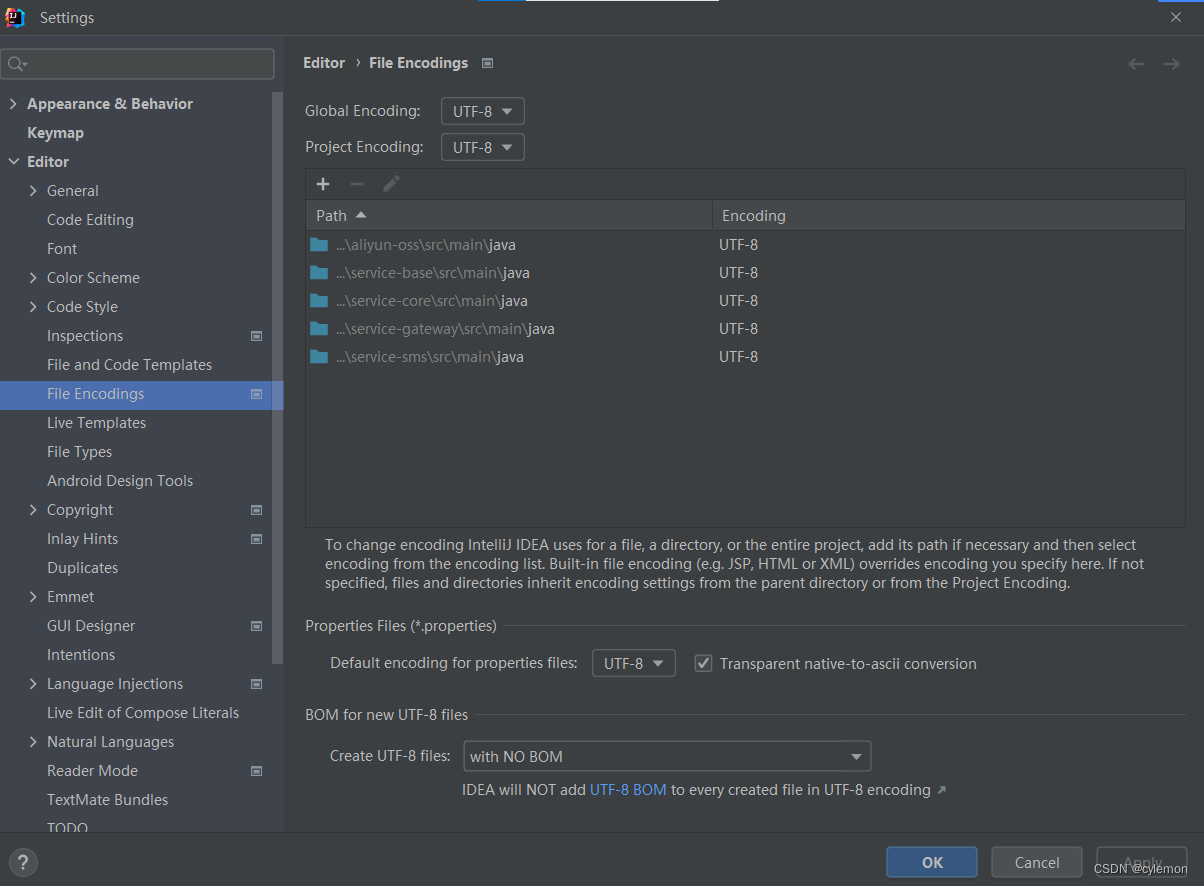Image resolution: width=1204 pixels, height=886 pixels.
Task: Click the project icon next to Inspections
Action: (257, 336)
